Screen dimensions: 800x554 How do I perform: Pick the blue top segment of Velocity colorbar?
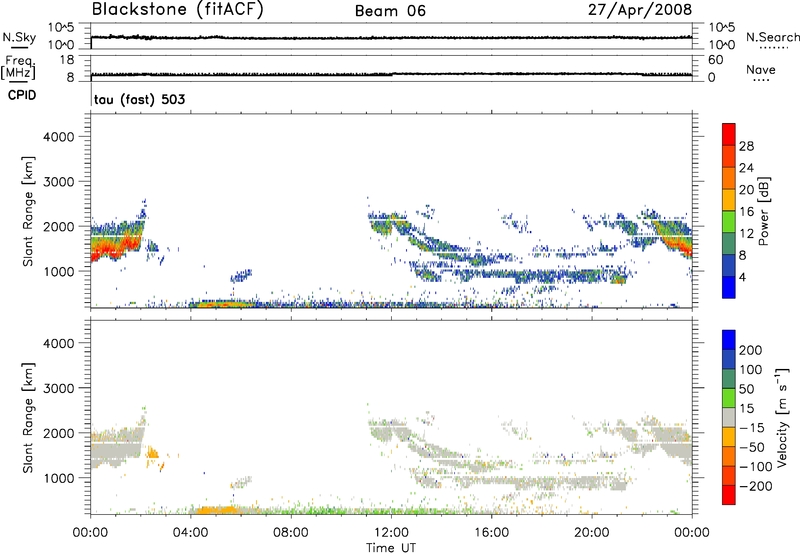tap(729, 340)
